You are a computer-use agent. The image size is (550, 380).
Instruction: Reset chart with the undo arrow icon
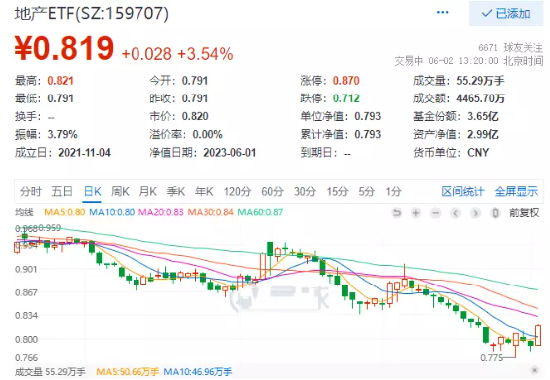pos(397,213)
